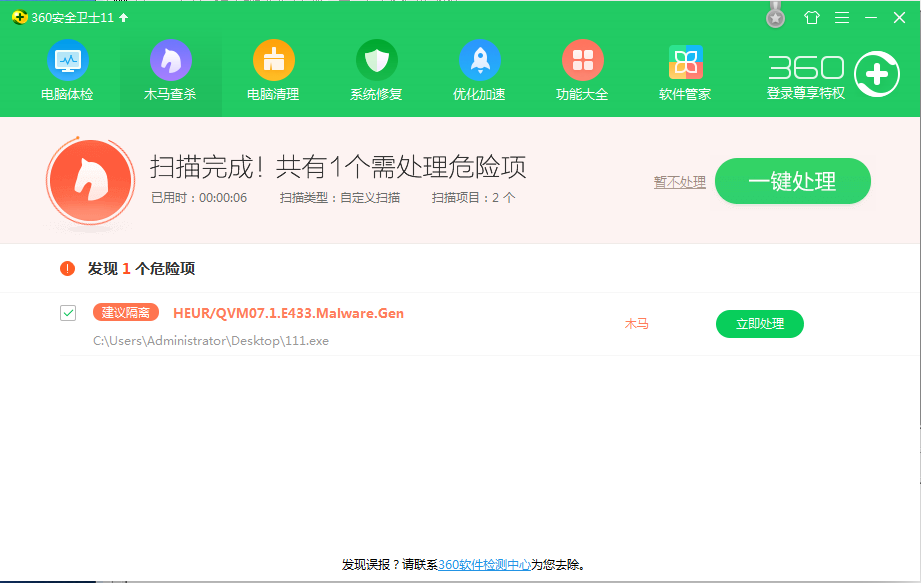Click the T-shirt skin icon
Screen dimensions: 921x583
click(811, 18)
